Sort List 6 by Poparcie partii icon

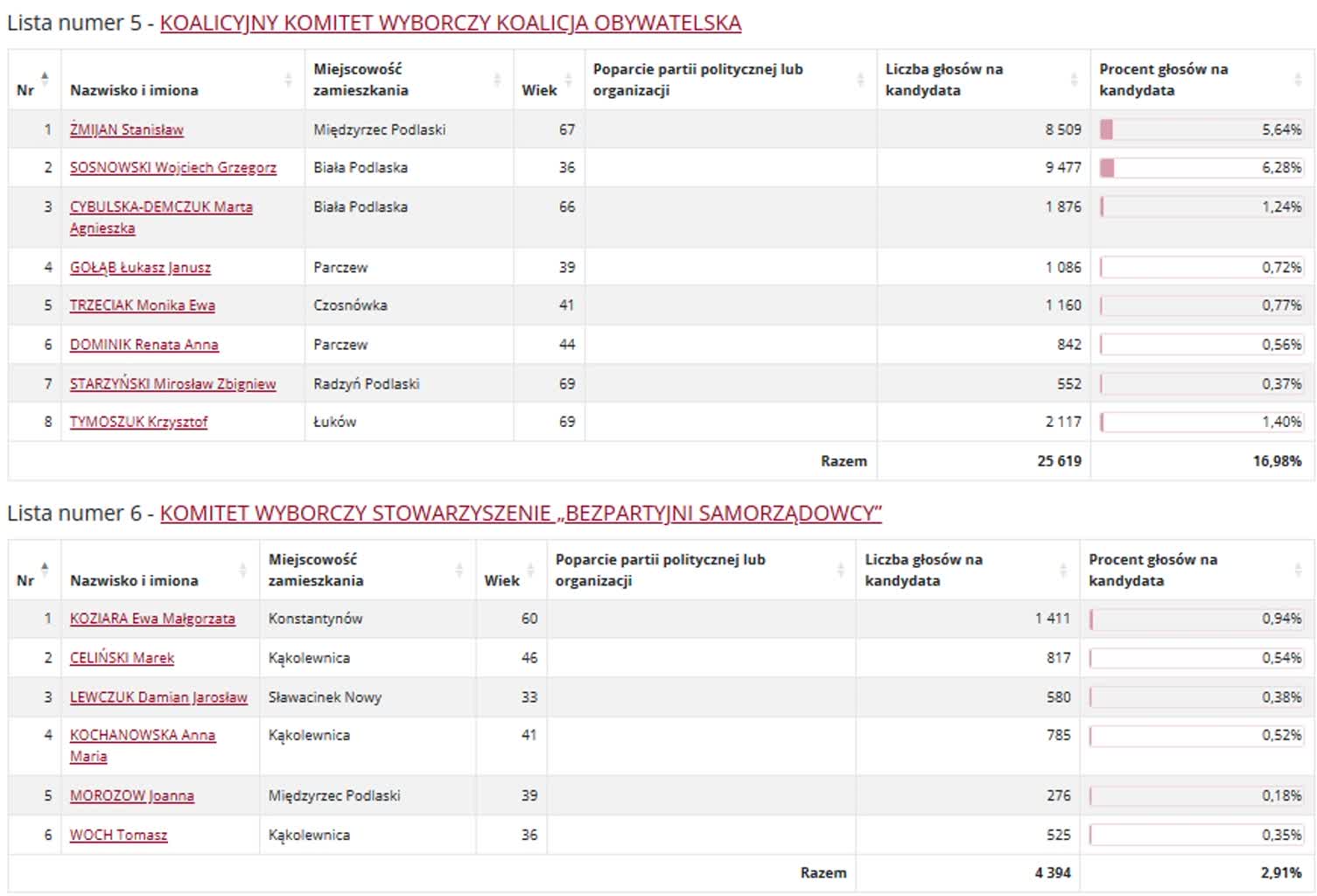pos(840,570)
